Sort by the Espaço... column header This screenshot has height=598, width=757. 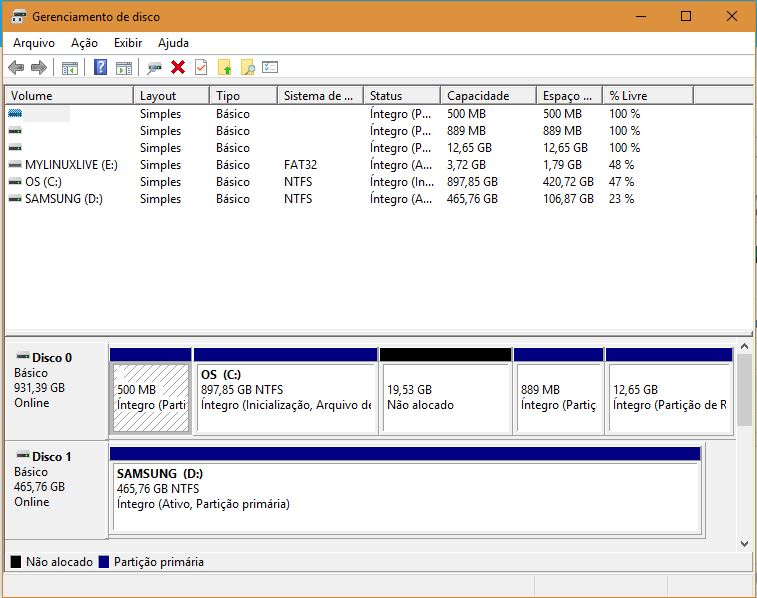(x=570, y=96)
